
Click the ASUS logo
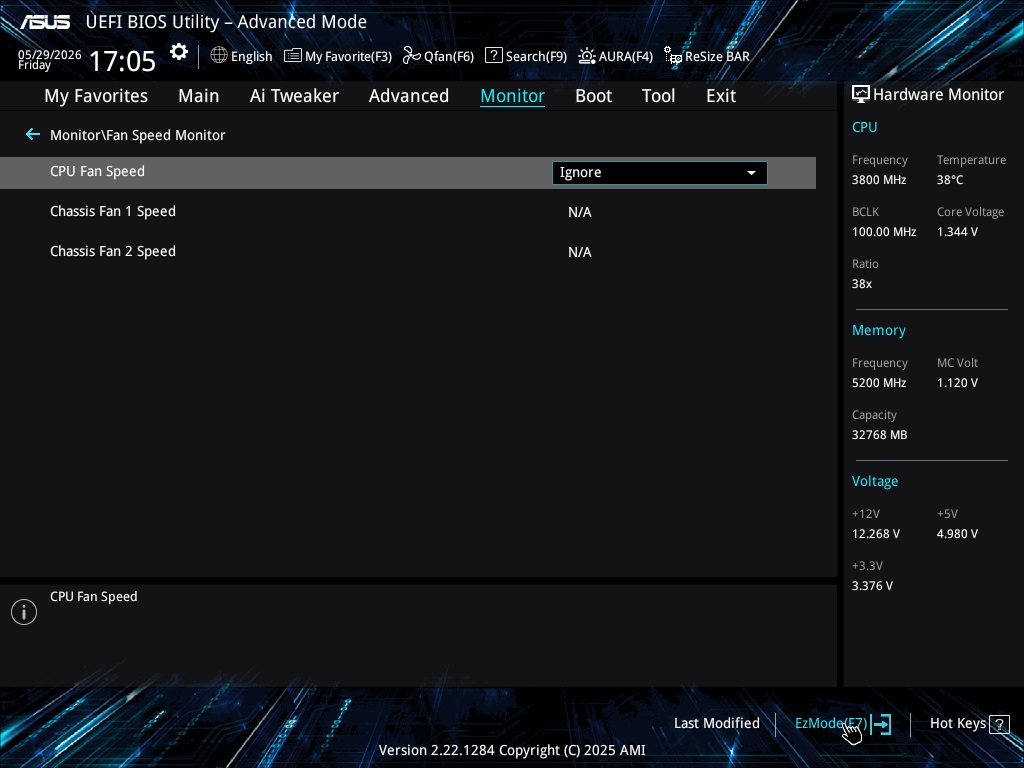(x=45, y=22)
